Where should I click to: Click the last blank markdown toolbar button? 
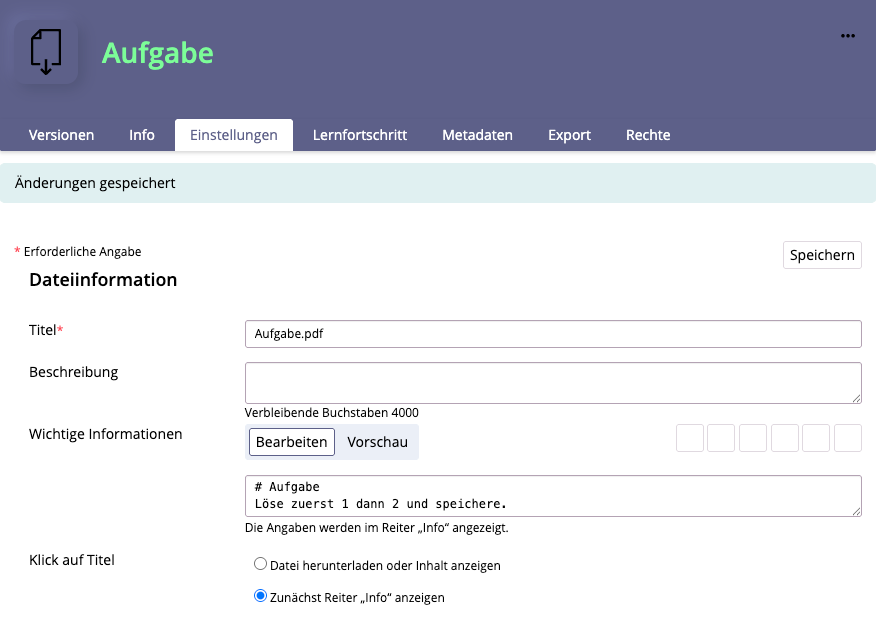(x=847, y=438)
